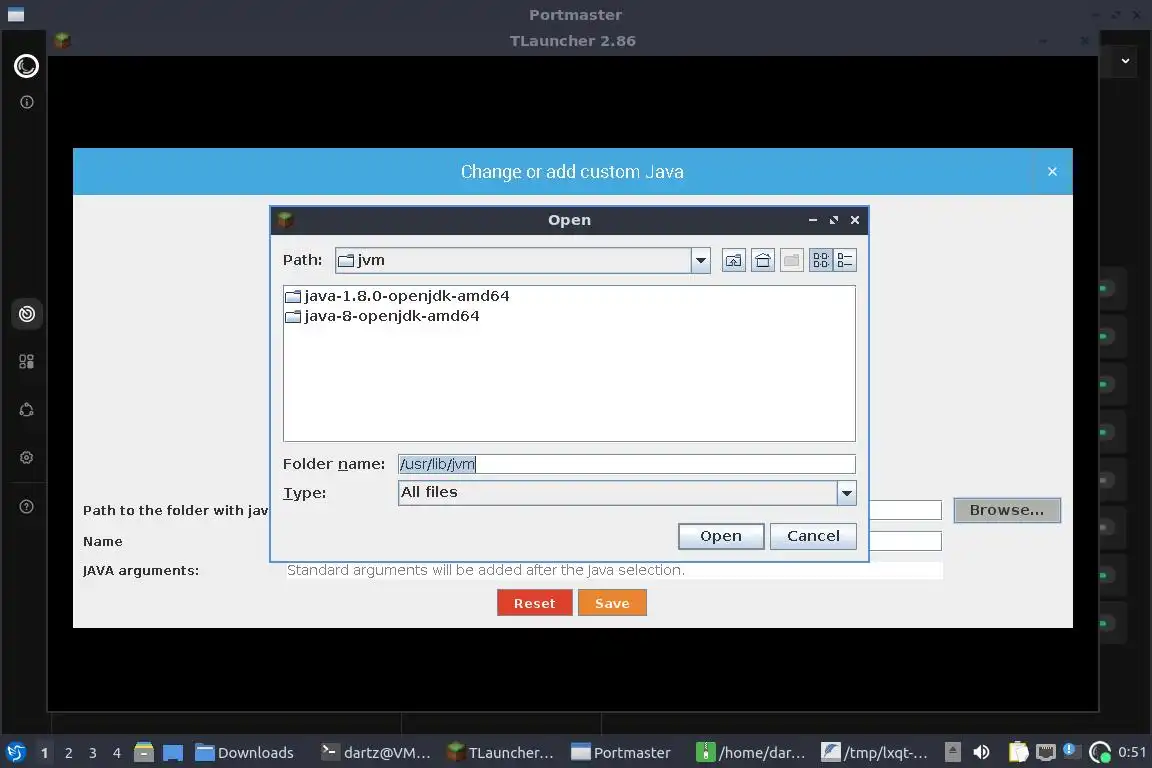Switch to virtual desktop 3

[93, 753]
